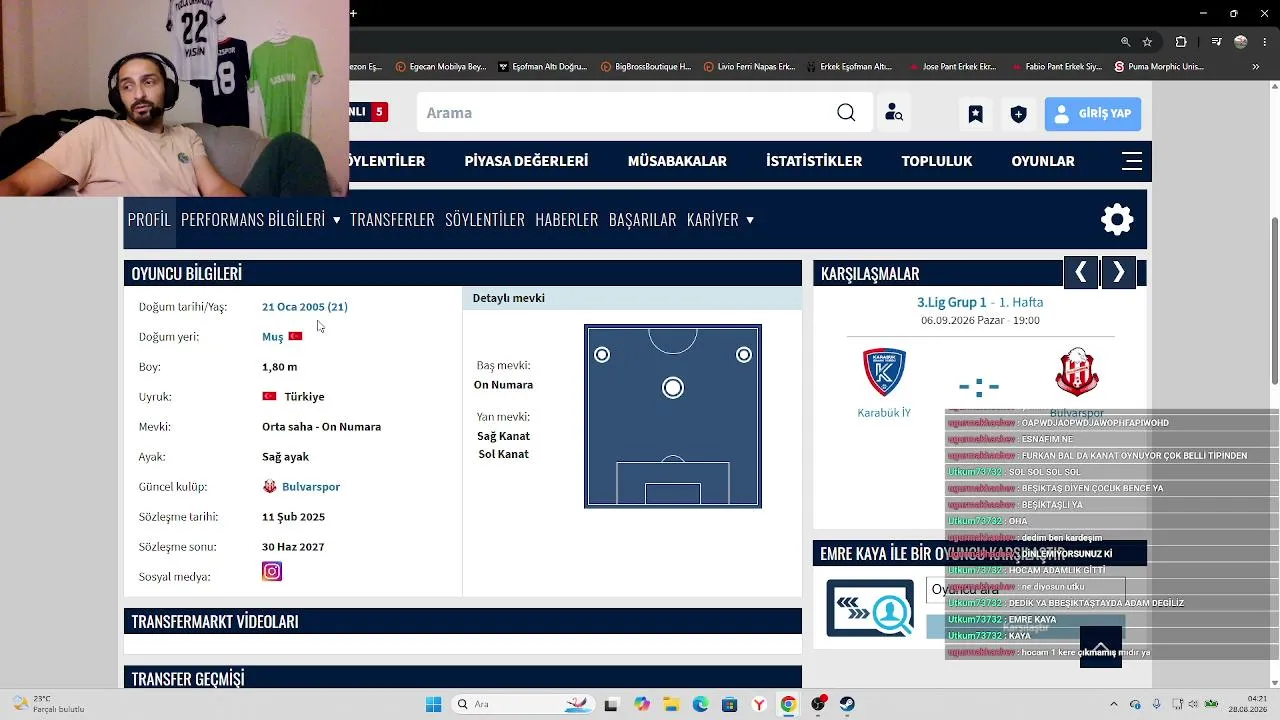The image size is (1280, 720).
Task: Click the Orta saha - On Numara value
Action: coord(321,427)
